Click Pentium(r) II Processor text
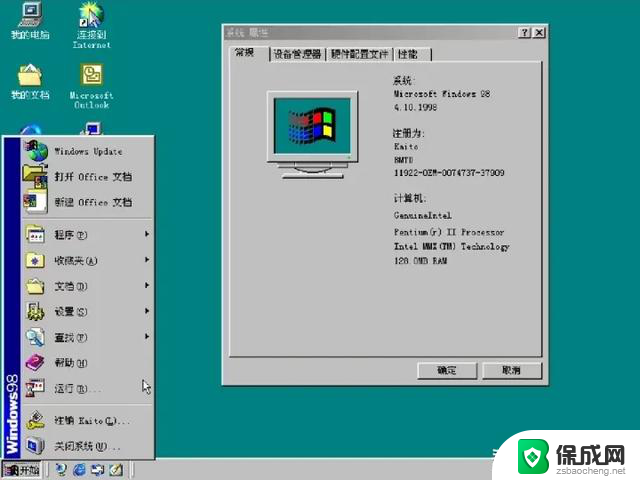640x480 pixels. [x=449, y=232]
